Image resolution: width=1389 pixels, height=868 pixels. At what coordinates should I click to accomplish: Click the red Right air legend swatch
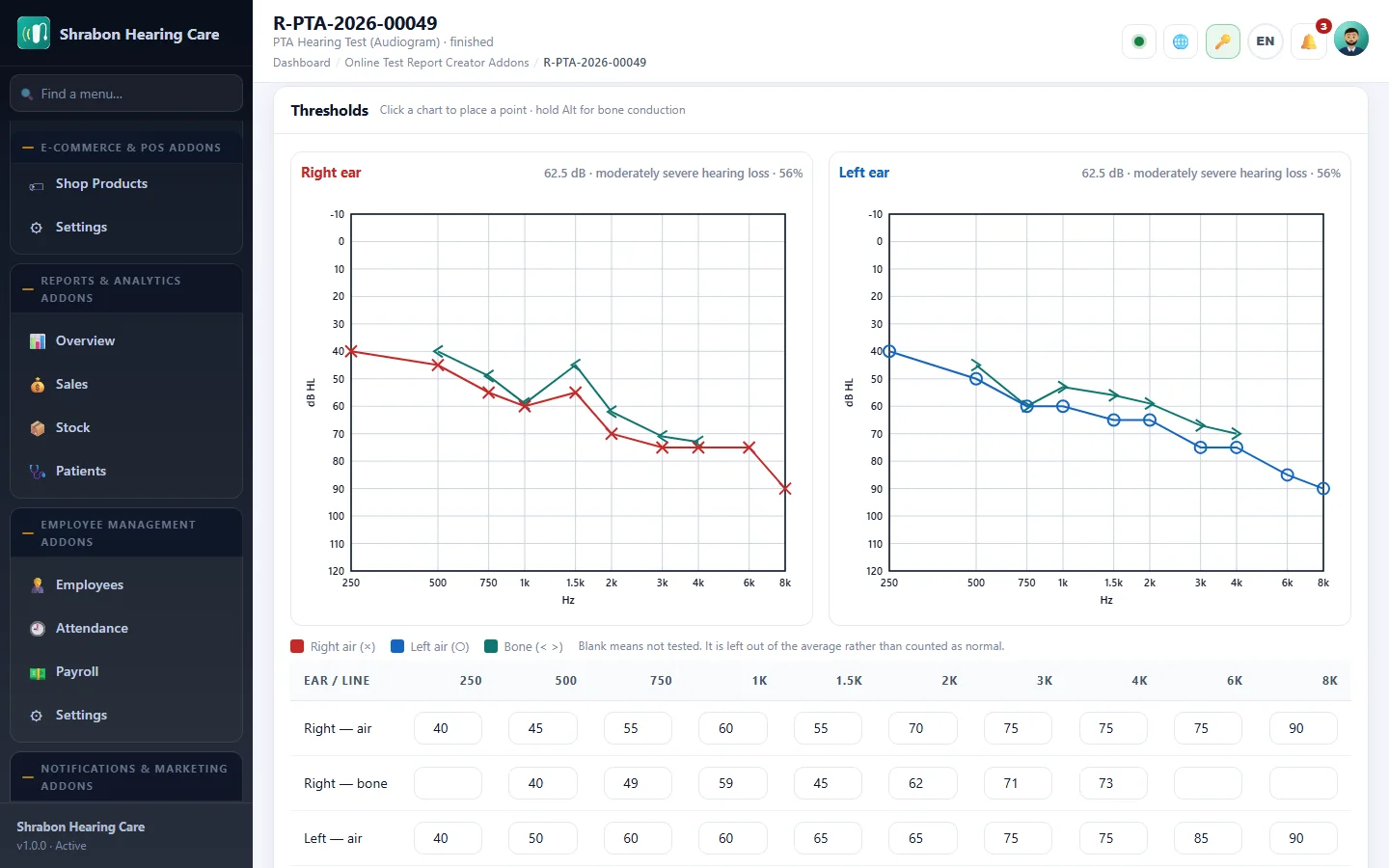[298, 646]
